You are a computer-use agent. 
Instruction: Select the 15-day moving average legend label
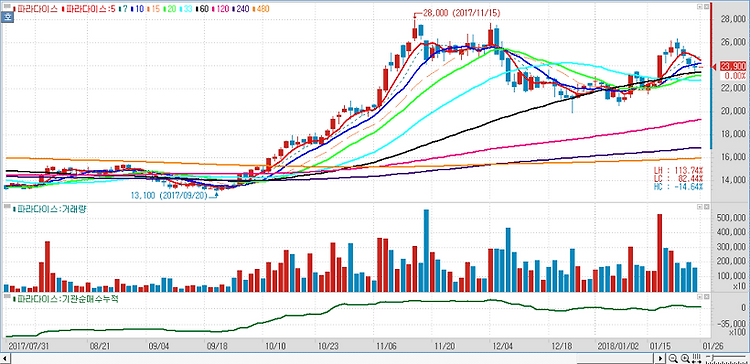click(154, 9)
